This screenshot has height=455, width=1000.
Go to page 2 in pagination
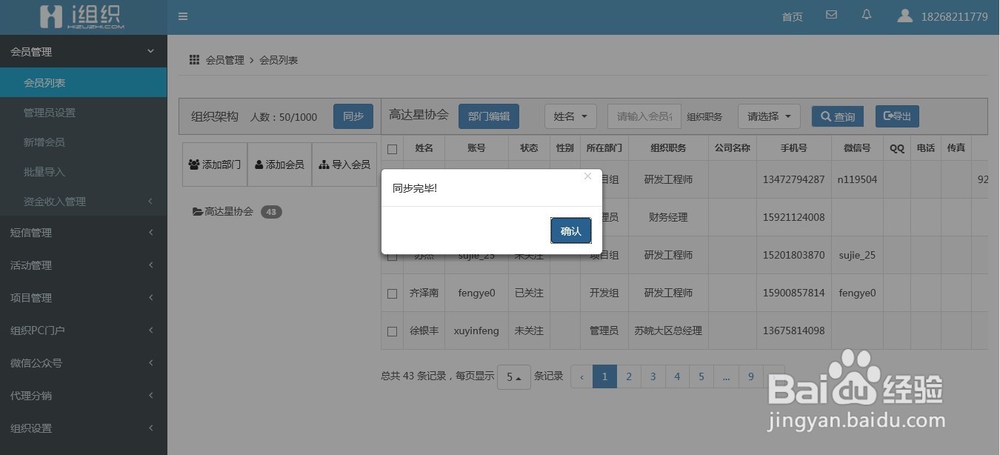pyautogui.click(x=629, y=377)
